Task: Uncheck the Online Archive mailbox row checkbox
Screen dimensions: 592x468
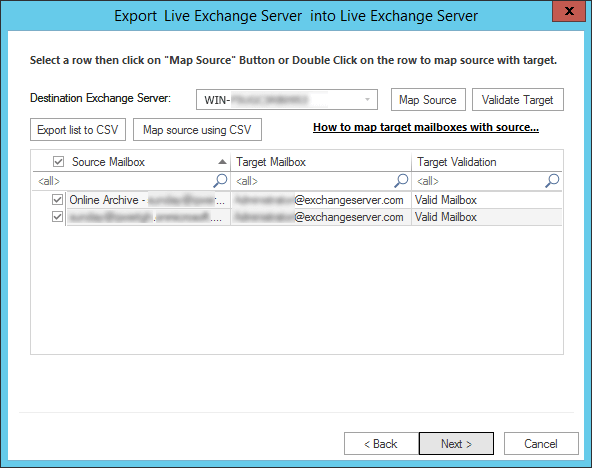Action: click(57, 200)
